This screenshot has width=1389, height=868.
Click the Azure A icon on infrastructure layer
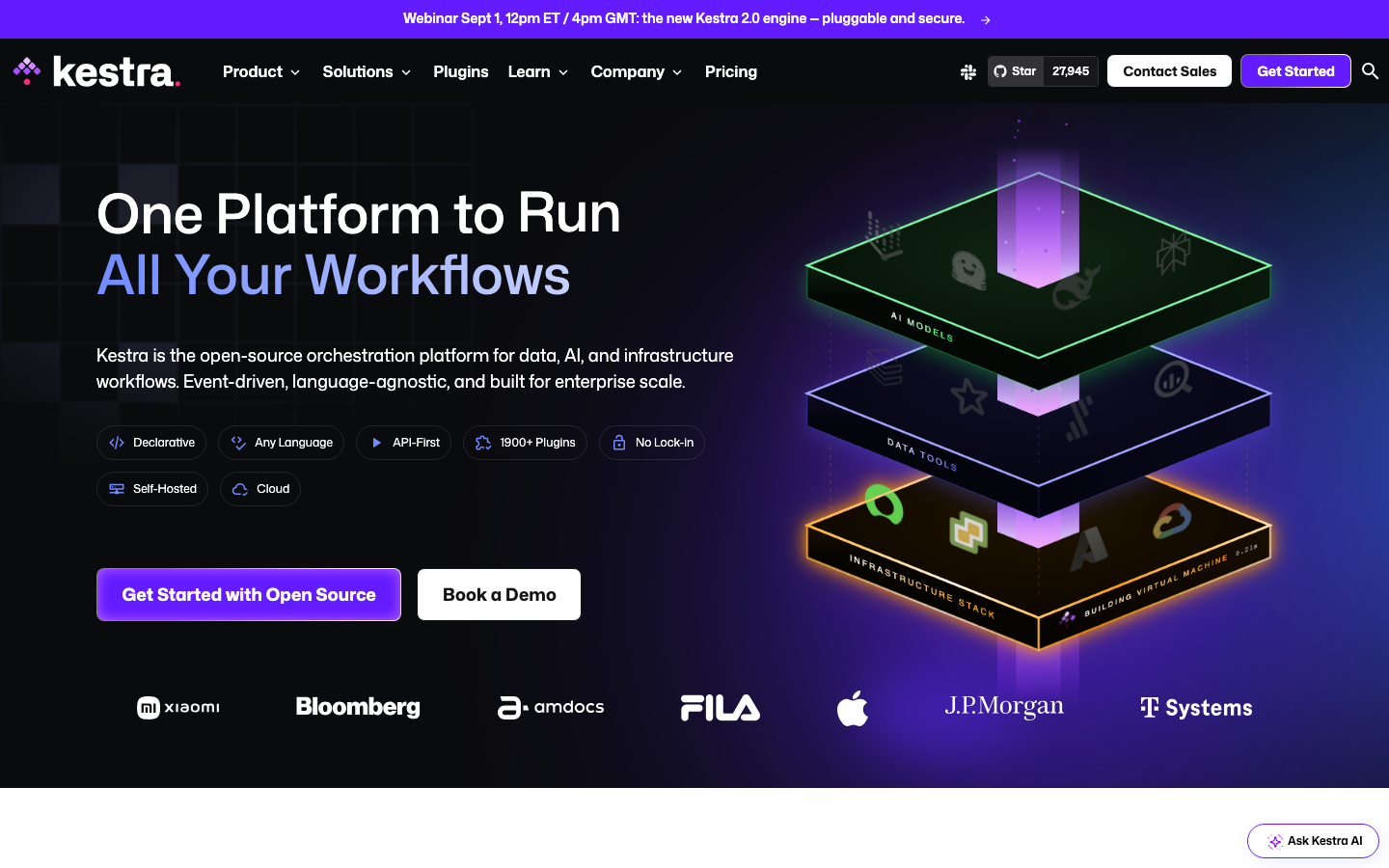[1089, 548]
